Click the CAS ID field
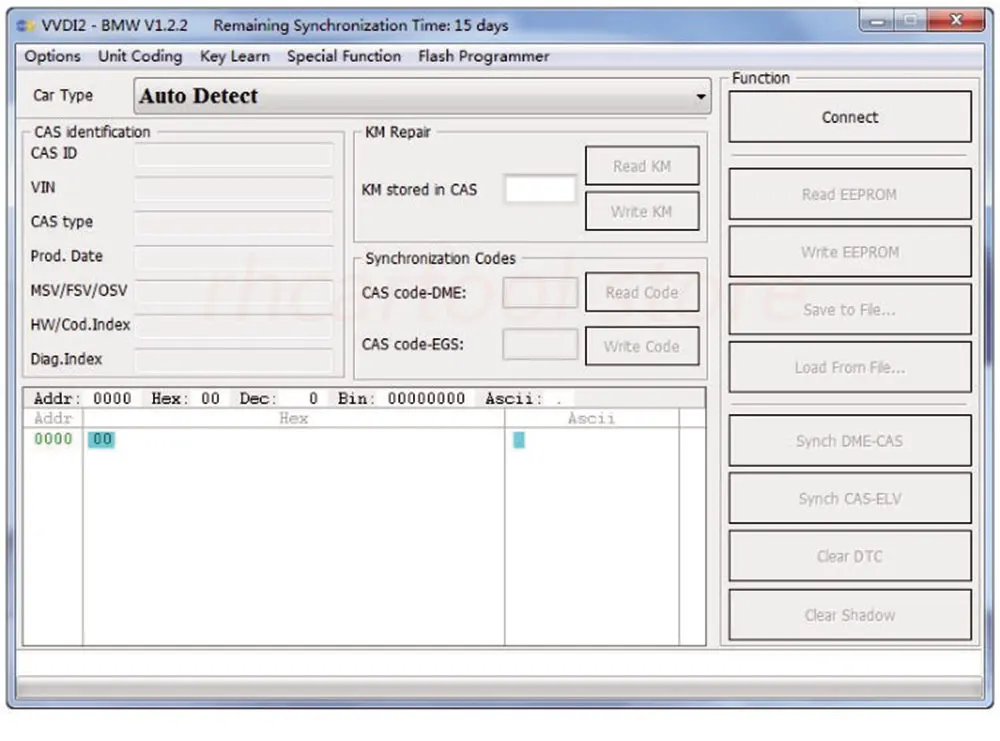This screenshot has height=741, width=1000. click(233, 154)
